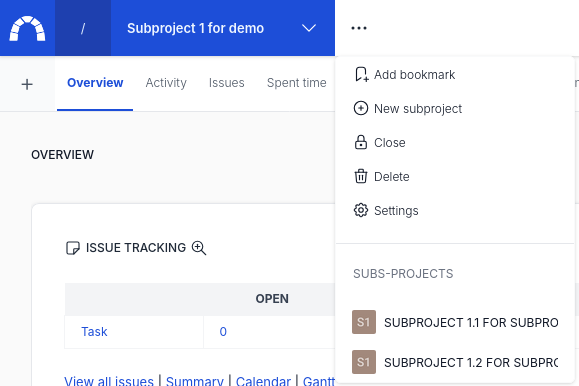Click the Close padlock icon
The height and width of the screenshot is (386, 579).
pyautogui.click(x=361, y=142)
